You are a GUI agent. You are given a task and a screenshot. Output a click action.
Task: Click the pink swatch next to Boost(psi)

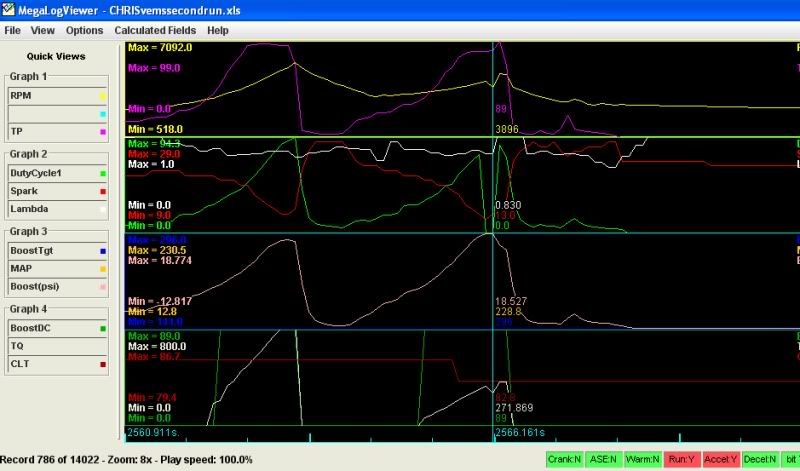103,287
